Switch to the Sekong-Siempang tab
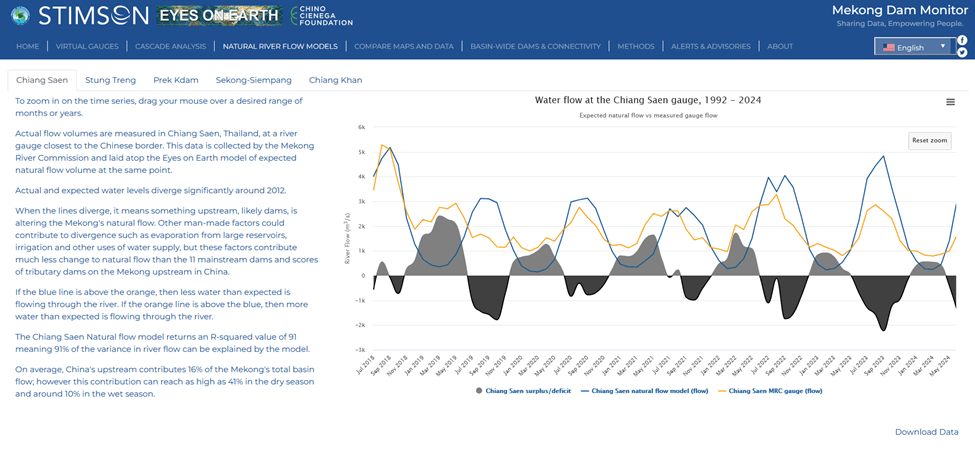 click(x=253, y=80)
